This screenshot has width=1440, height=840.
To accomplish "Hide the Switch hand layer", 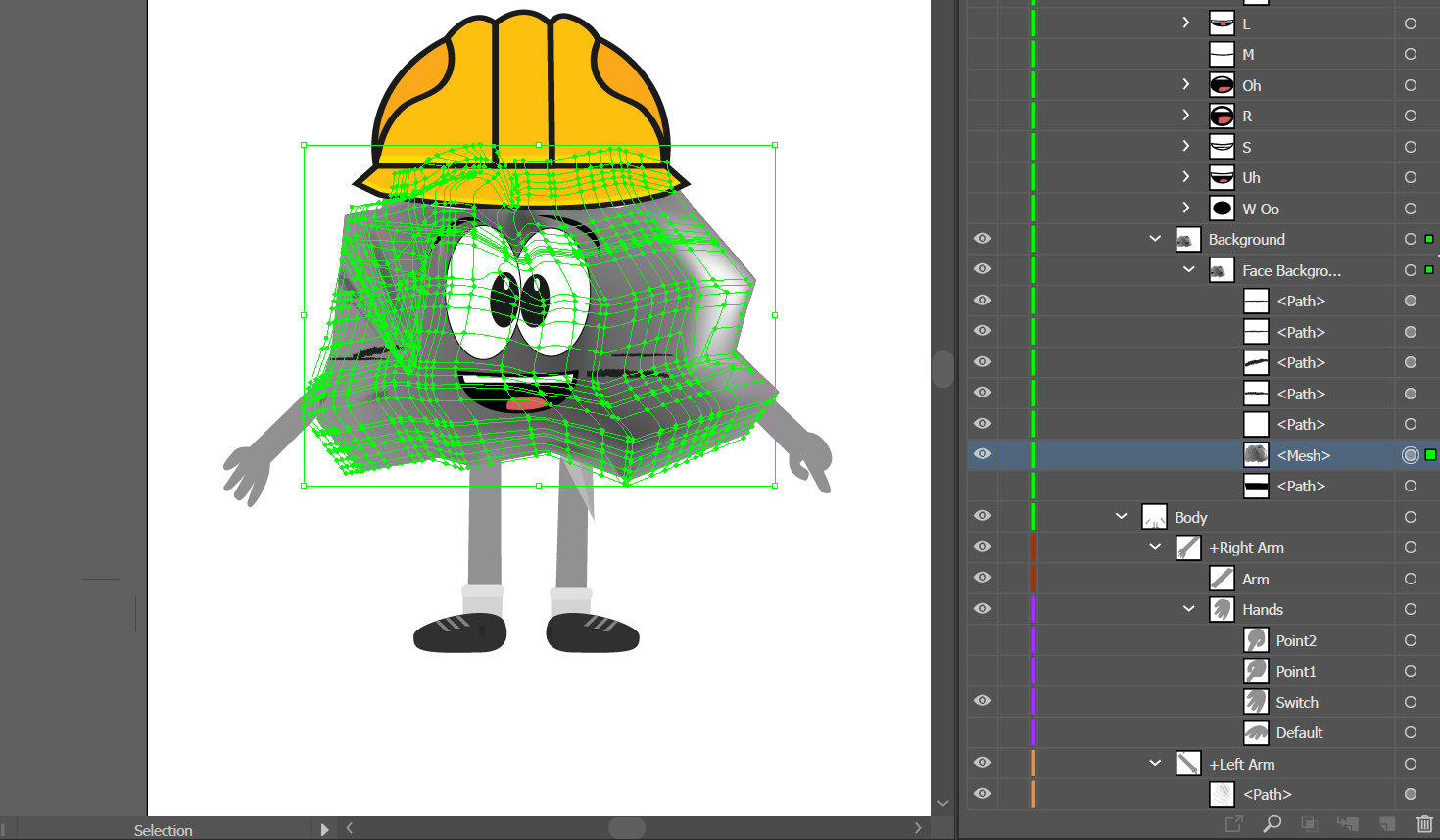I will pyautogui.click(x=983, y=702).
